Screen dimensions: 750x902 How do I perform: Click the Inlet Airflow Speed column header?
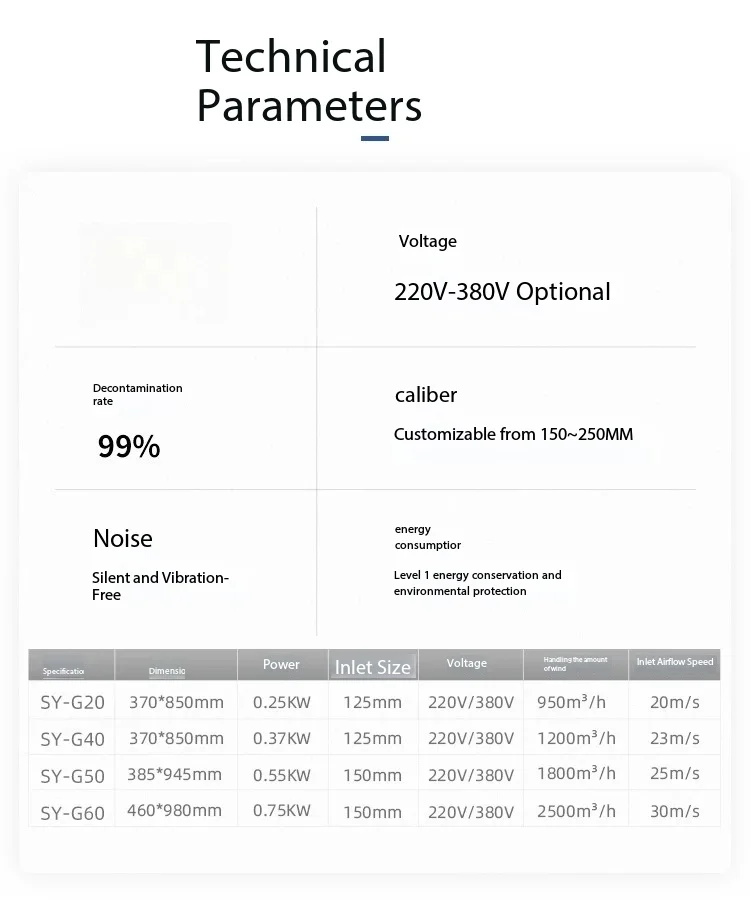click(675, 662)
